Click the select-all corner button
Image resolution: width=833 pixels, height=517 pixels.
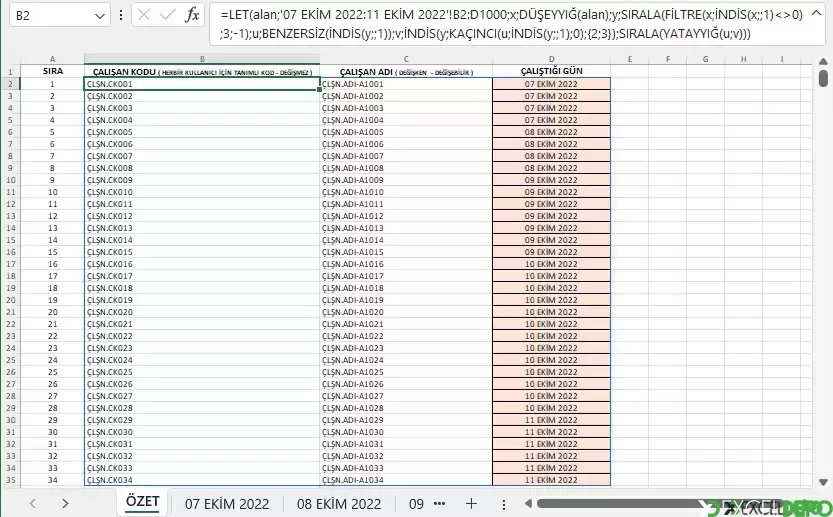[x=11, y=59]
